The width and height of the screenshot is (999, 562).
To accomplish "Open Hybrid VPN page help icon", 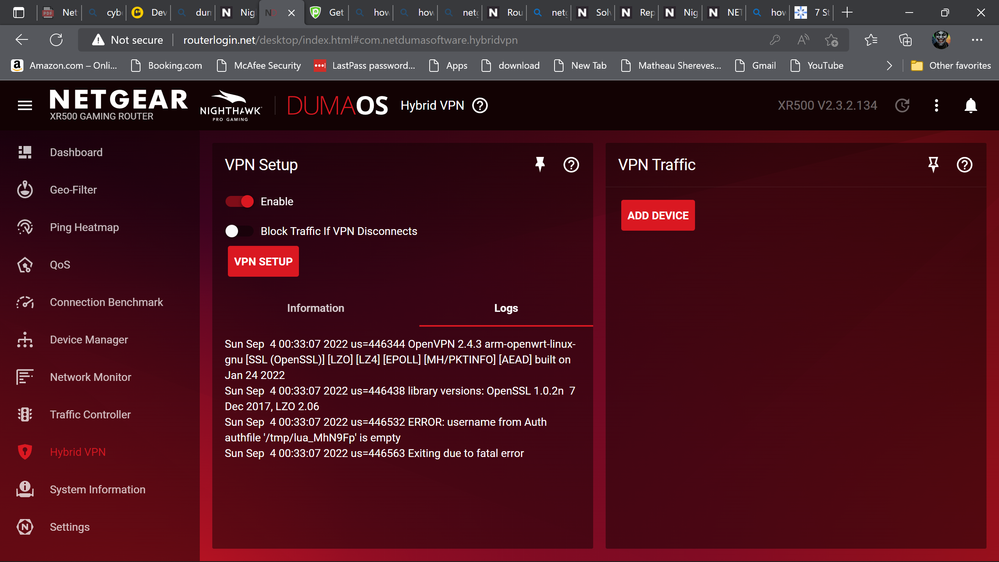I will click(x=480, y=106).
